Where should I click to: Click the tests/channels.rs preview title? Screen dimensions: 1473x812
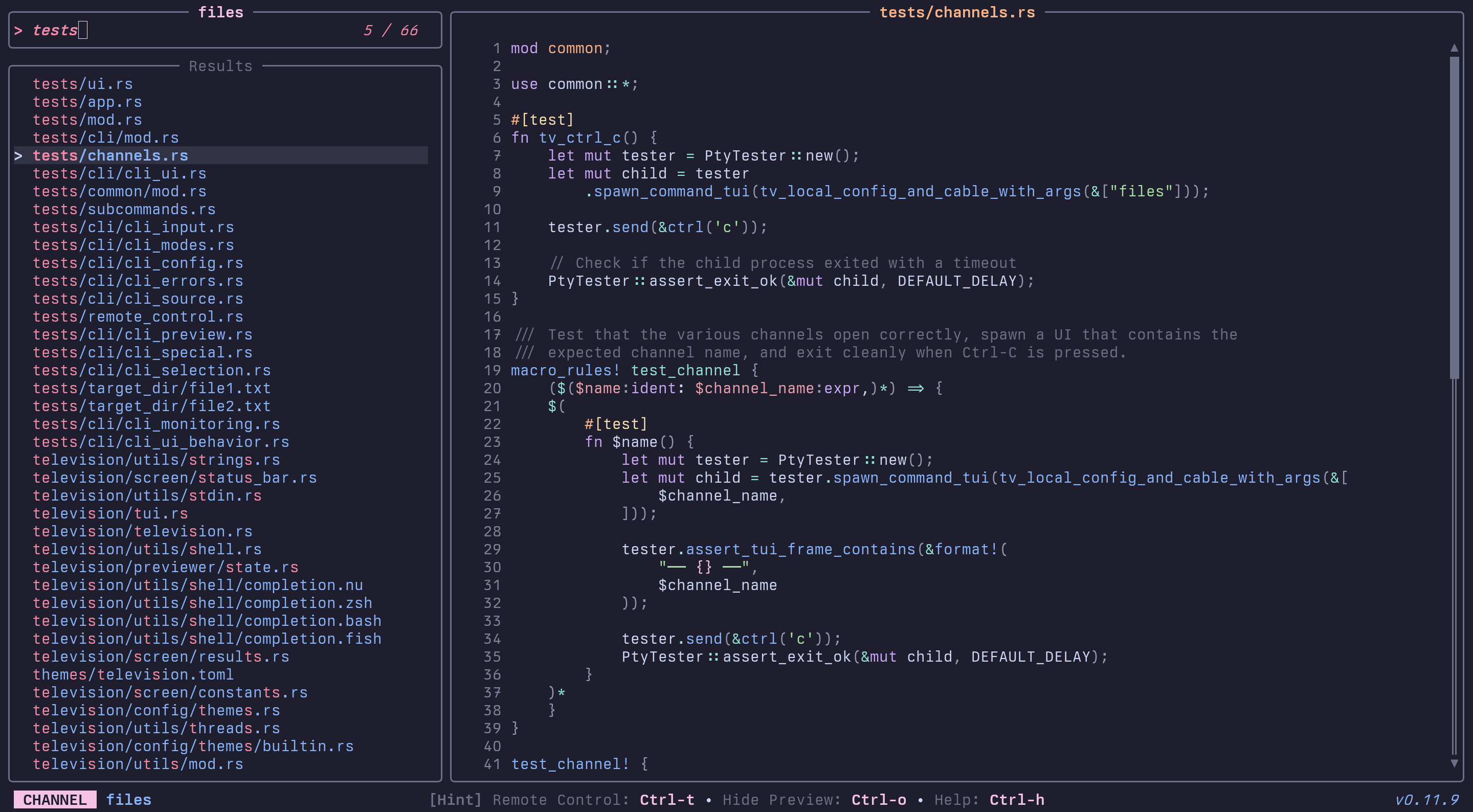click(957, 13)
